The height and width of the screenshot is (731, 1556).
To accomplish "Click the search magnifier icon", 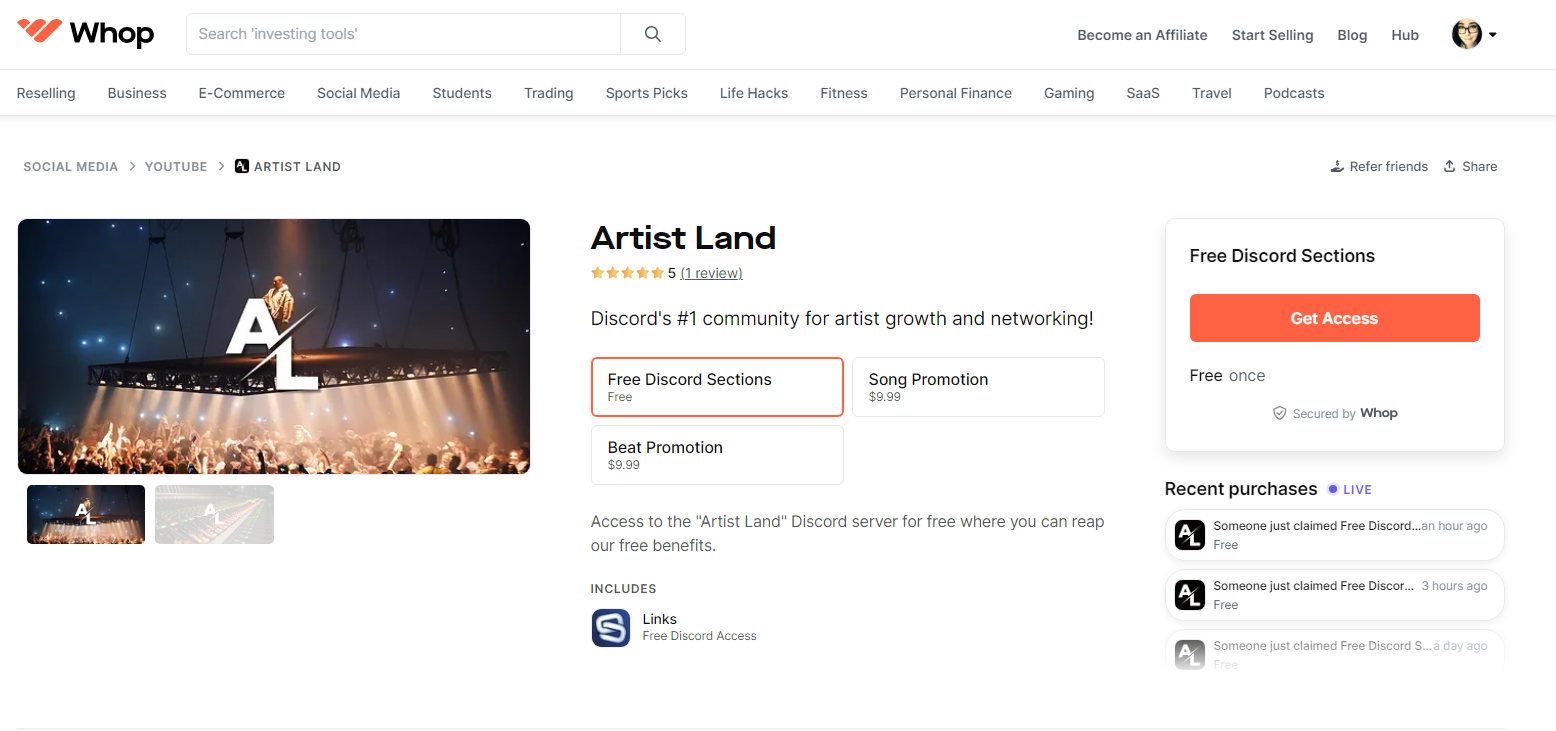I will [x=653, y=34].
